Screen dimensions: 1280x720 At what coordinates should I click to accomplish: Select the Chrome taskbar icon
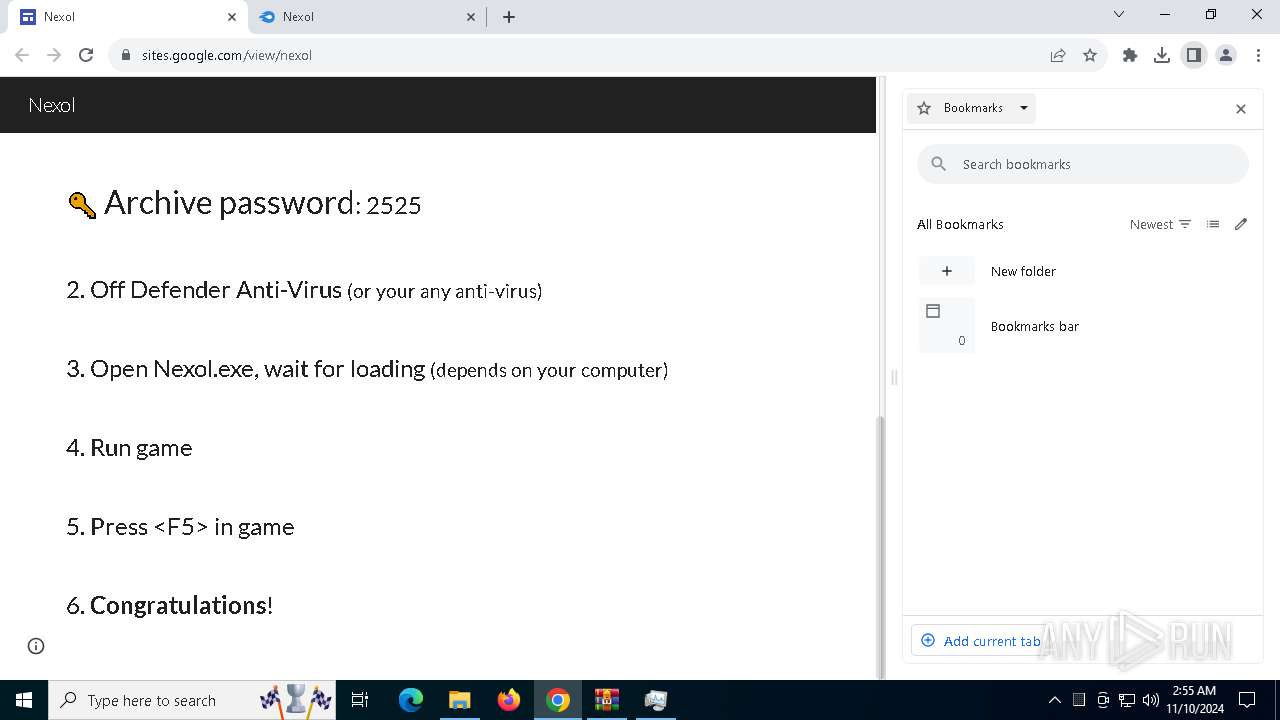(x=558, y=700)
